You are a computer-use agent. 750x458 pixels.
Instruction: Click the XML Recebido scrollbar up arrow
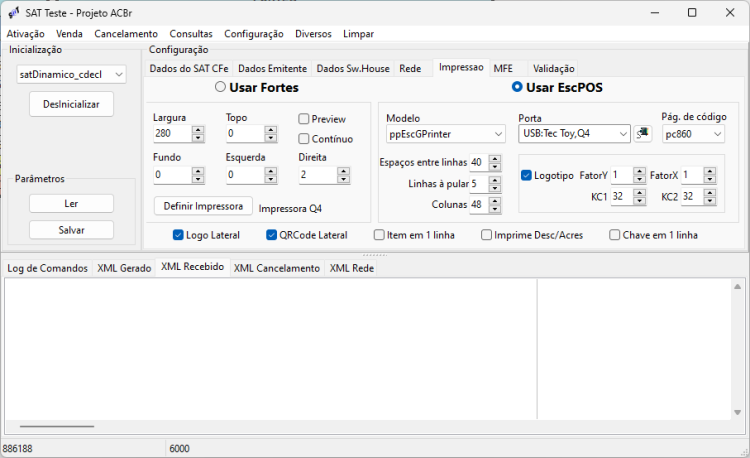click(x=738, y=286)
